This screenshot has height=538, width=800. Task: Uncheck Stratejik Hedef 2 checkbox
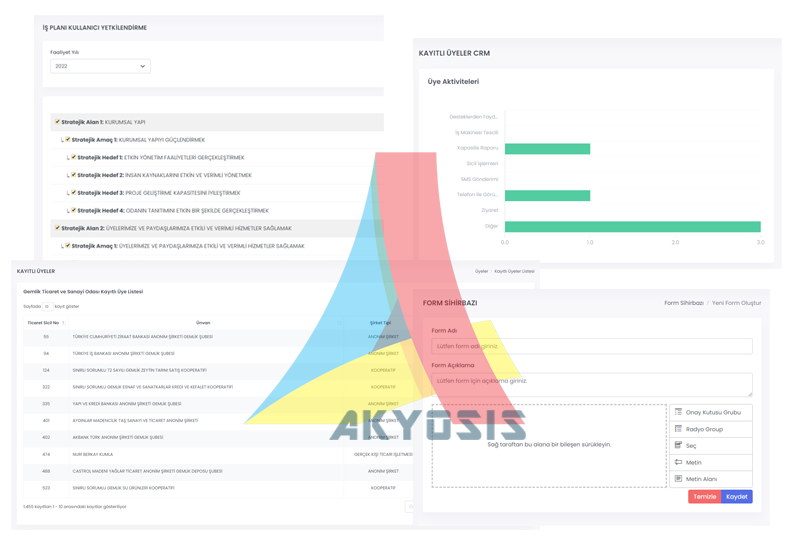tap(73, 175)
